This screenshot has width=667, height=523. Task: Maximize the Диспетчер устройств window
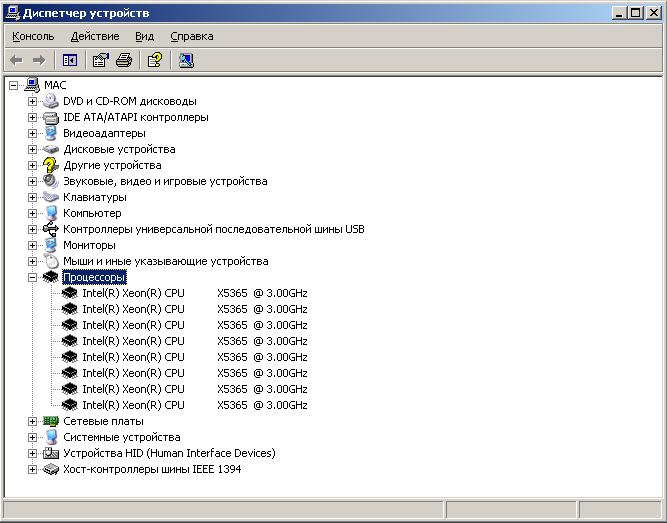pyautogui.click(x=636, y=13)
